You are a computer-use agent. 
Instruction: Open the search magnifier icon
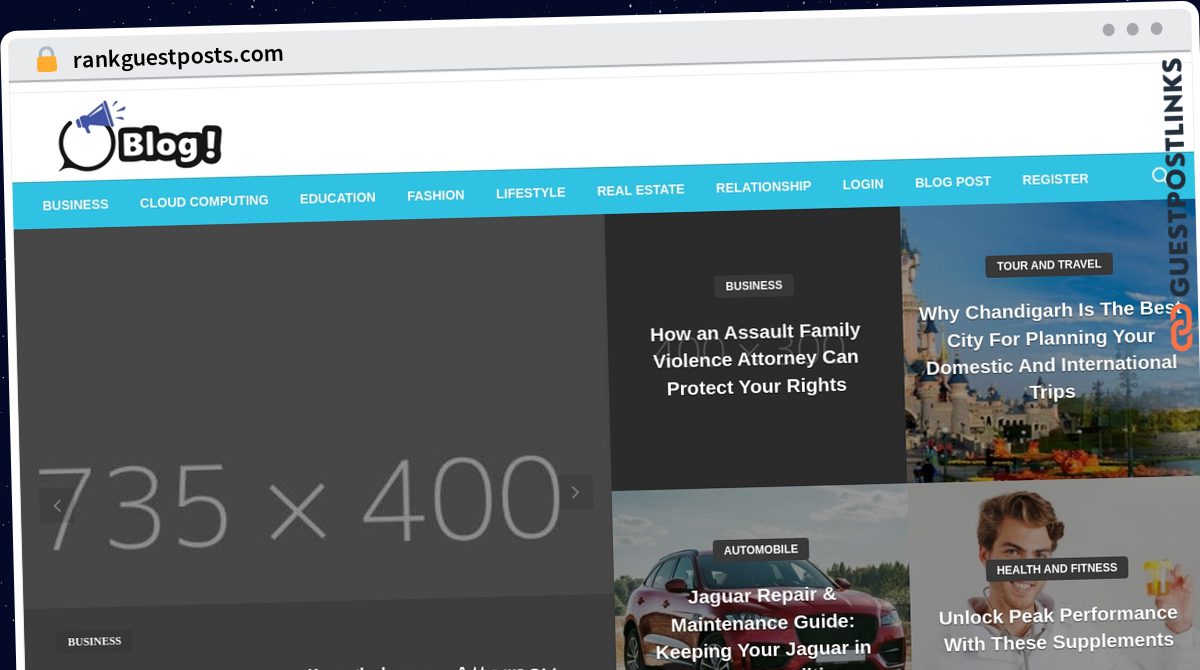[x=1160, y=176]
